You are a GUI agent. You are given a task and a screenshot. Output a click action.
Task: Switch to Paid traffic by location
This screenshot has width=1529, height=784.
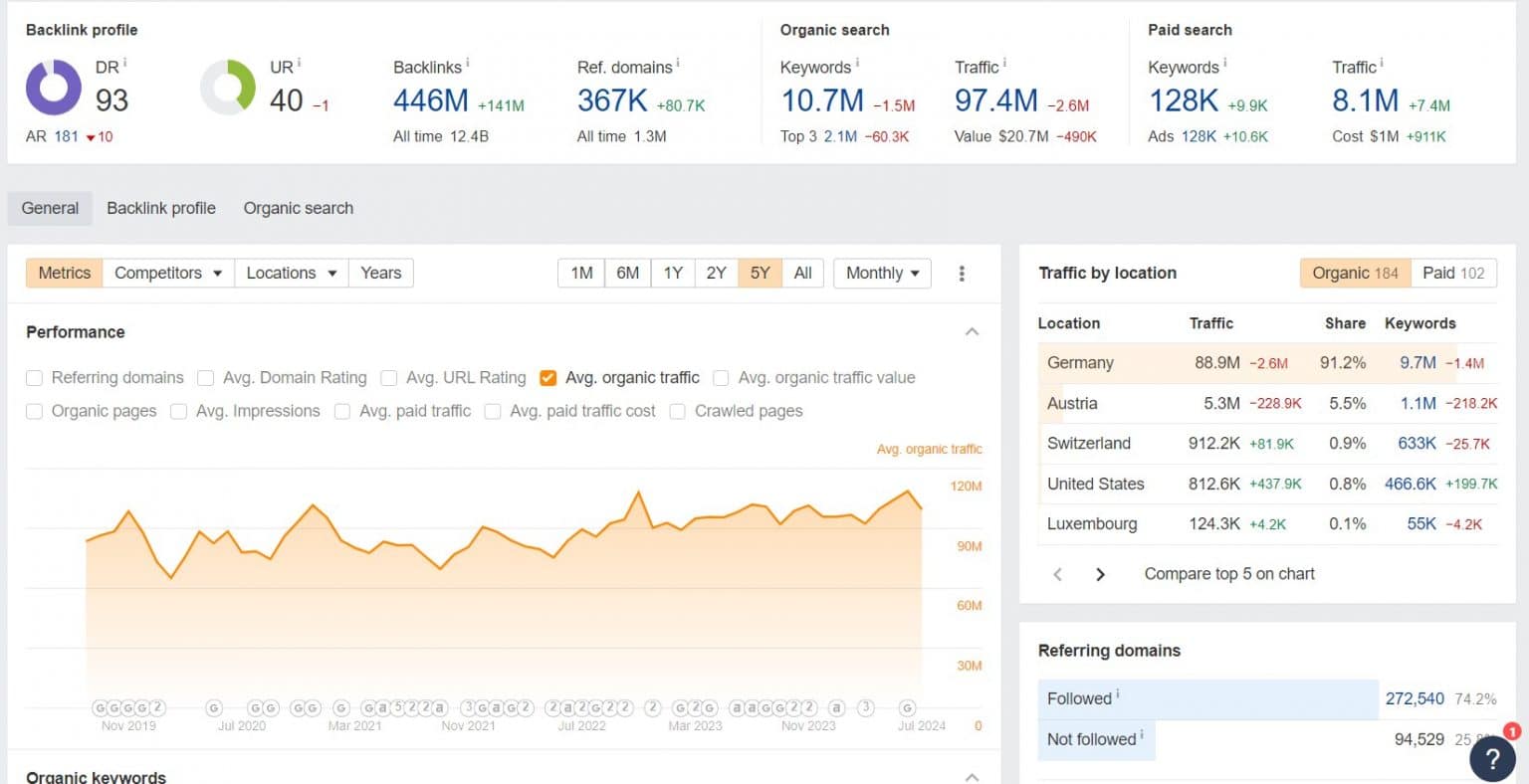tap(1453, 273)
